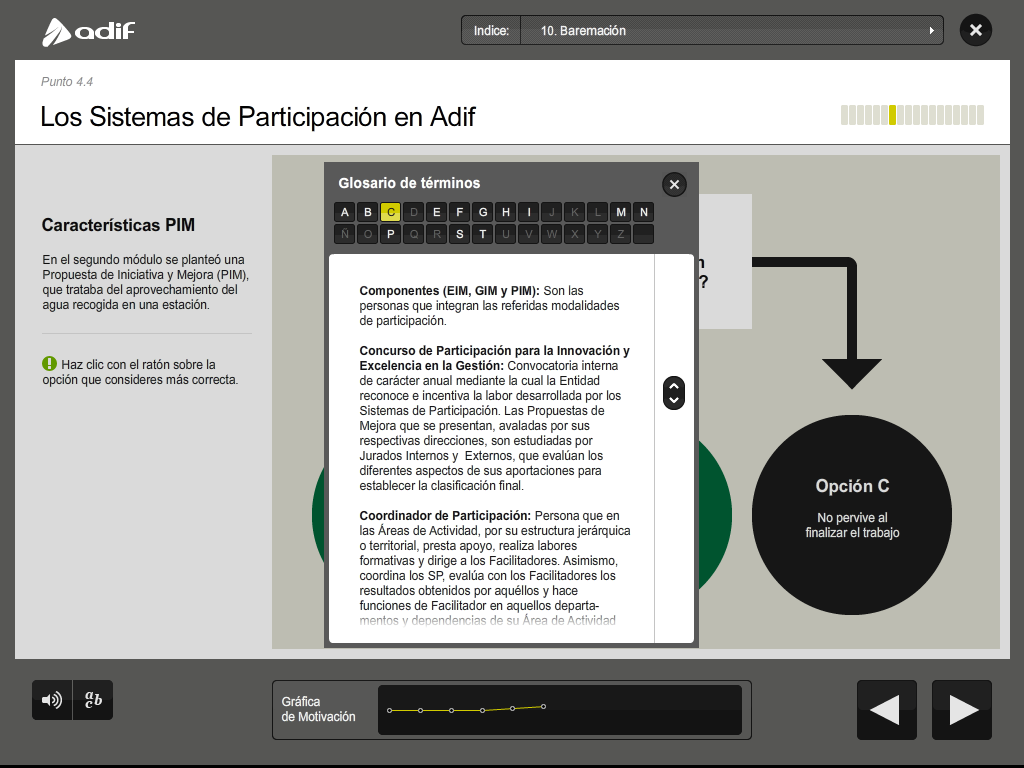The height and width of the screenshot is (768, 1024).
Task: Click the highlighted yellow progress segment
Action: pos(892,115)
